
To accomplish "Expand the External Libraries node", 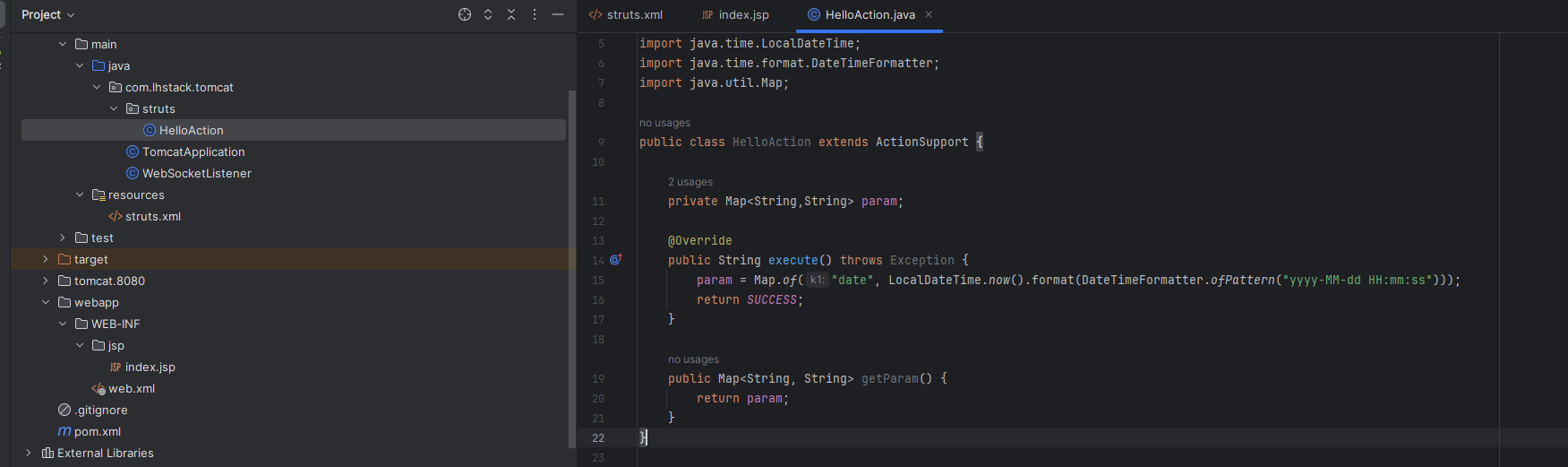I will pyautogui.click(x=29, y=454).
